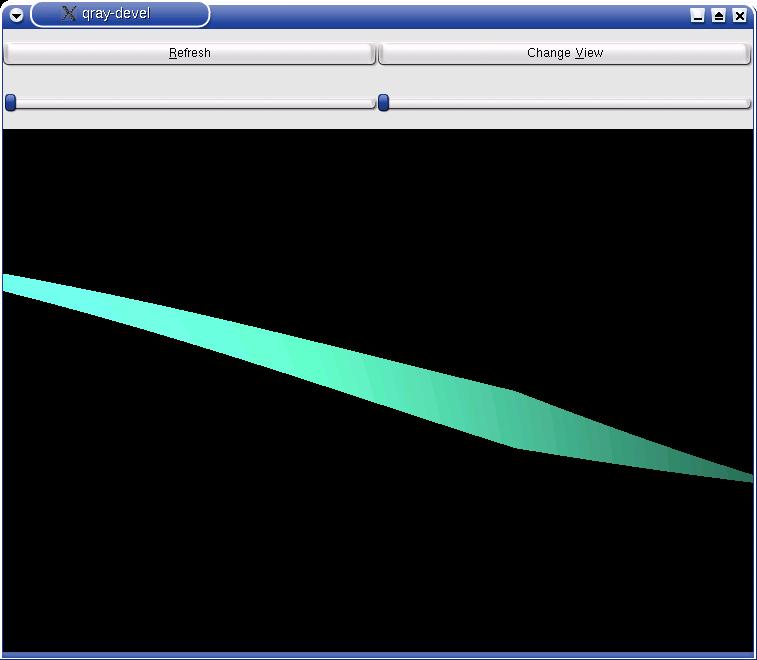Grab the left slider's blue handle
This screenshot has width=757, height=660.
pyautogui.click(x=10, y=102)
